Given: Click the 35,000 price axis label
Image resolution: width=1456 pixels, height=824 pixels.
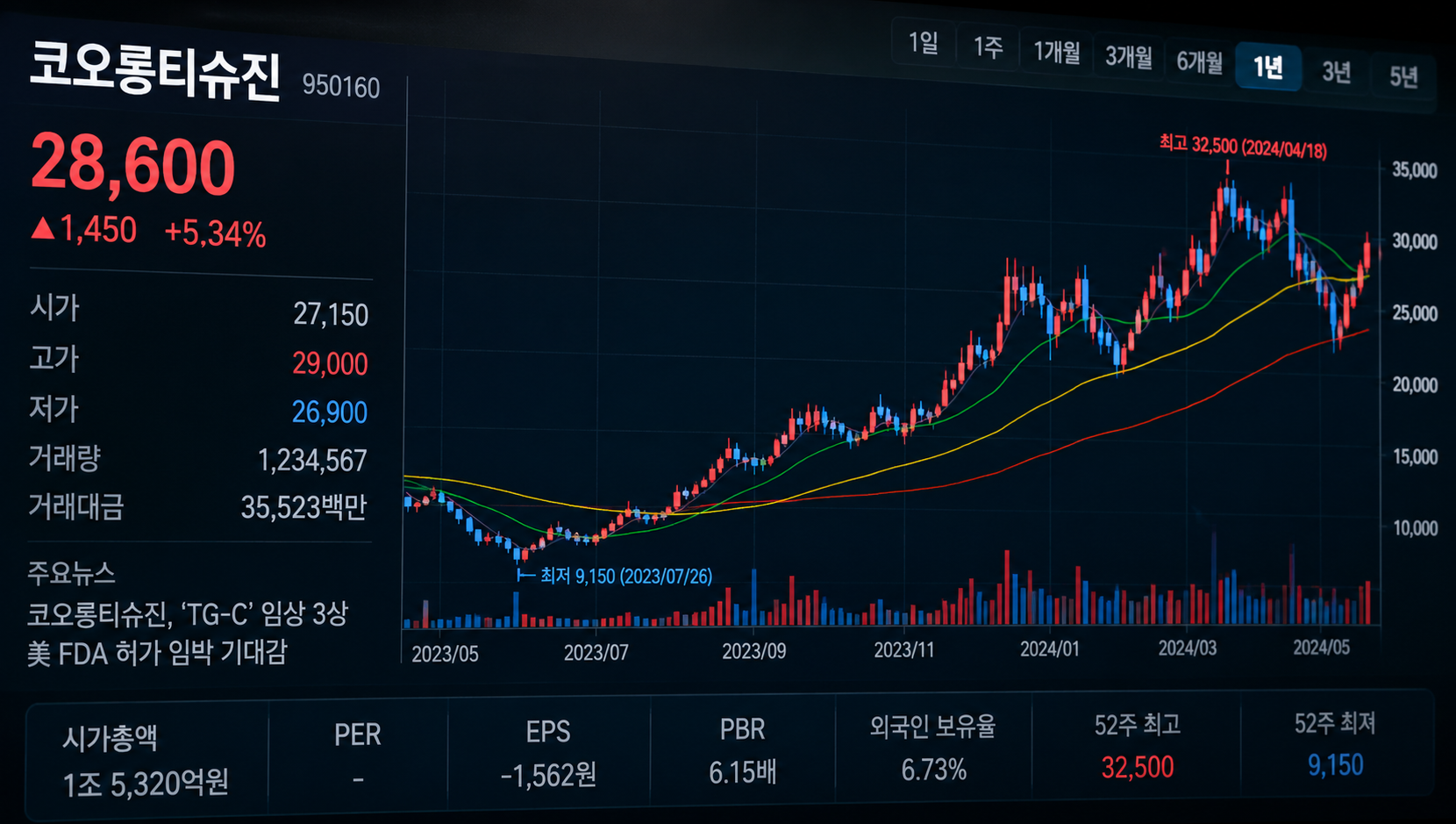Looking at the screenshot, I should point(1415,170).
